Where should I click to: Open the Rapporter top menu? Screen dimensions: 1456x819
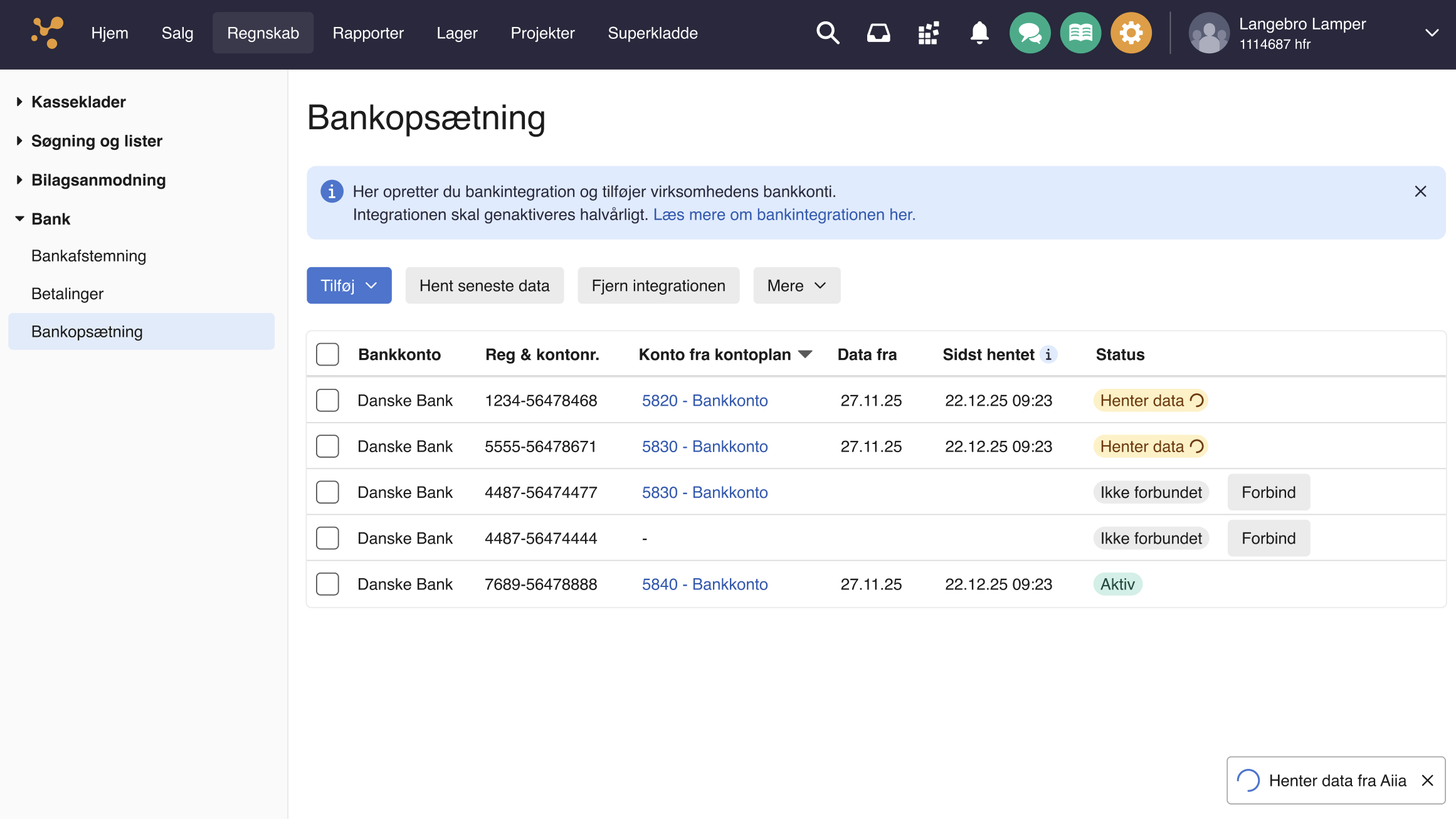click(x=368, y=33)
